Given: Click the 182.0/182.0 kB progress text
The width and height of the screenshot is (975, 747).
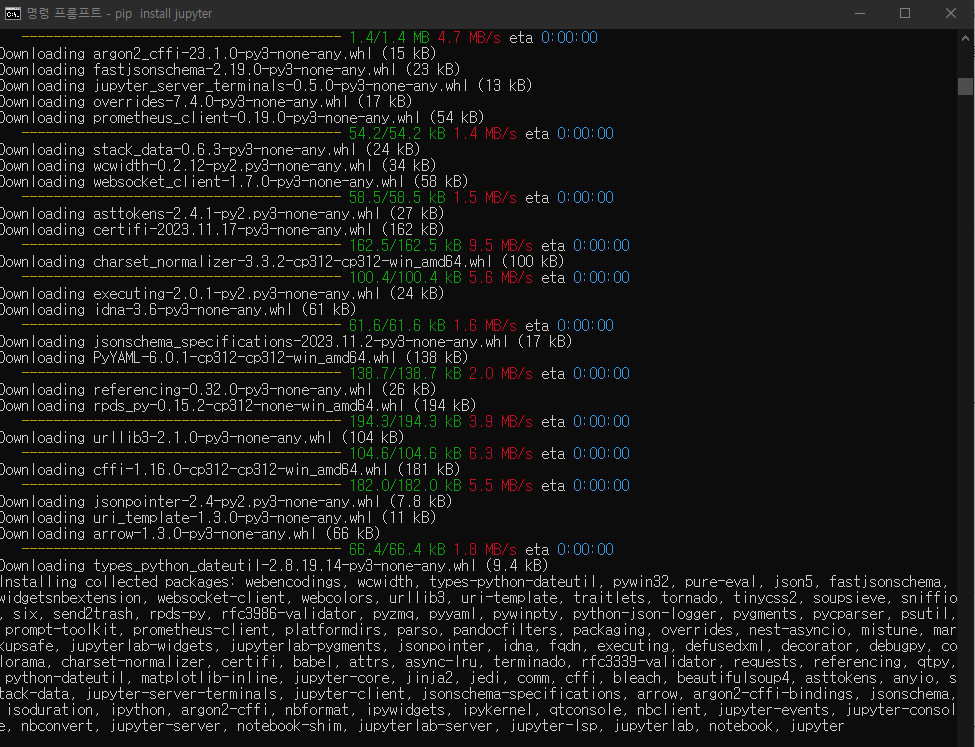Looking at the screenshot, I should pyautogui.click(x=405, y=486).
